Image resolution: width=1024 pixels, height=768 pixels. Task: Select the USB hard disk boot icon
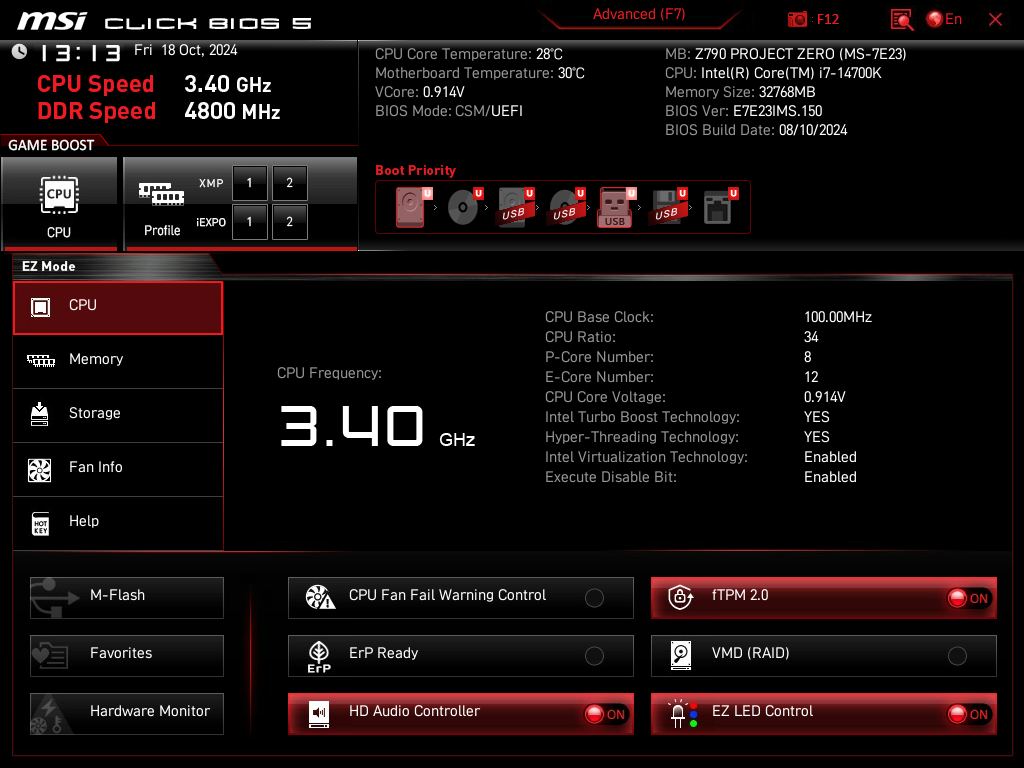click(x=514, y=207)
